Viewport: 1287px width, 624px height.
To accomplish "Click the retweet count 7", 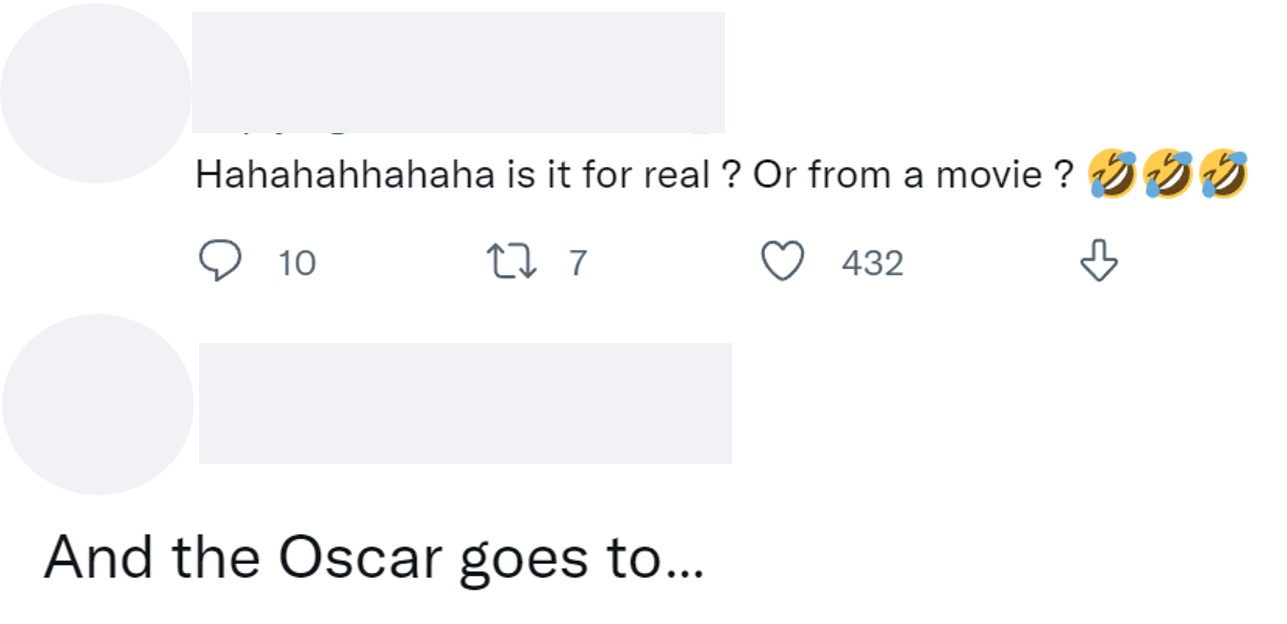I will coord(577,263).
